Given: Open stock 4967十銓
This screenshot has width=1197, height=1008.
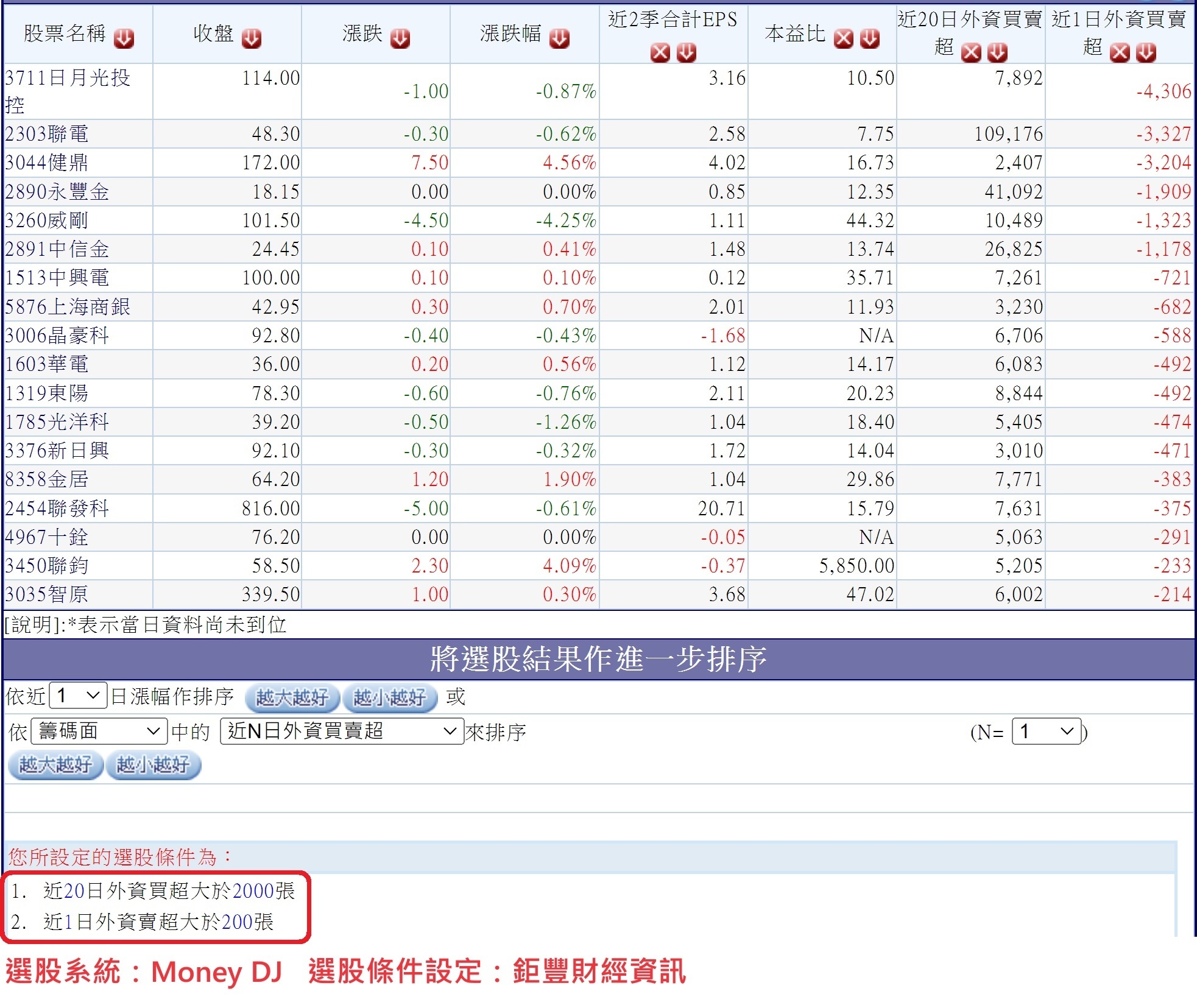Looking at the screenshot, I should pos(47,537).
